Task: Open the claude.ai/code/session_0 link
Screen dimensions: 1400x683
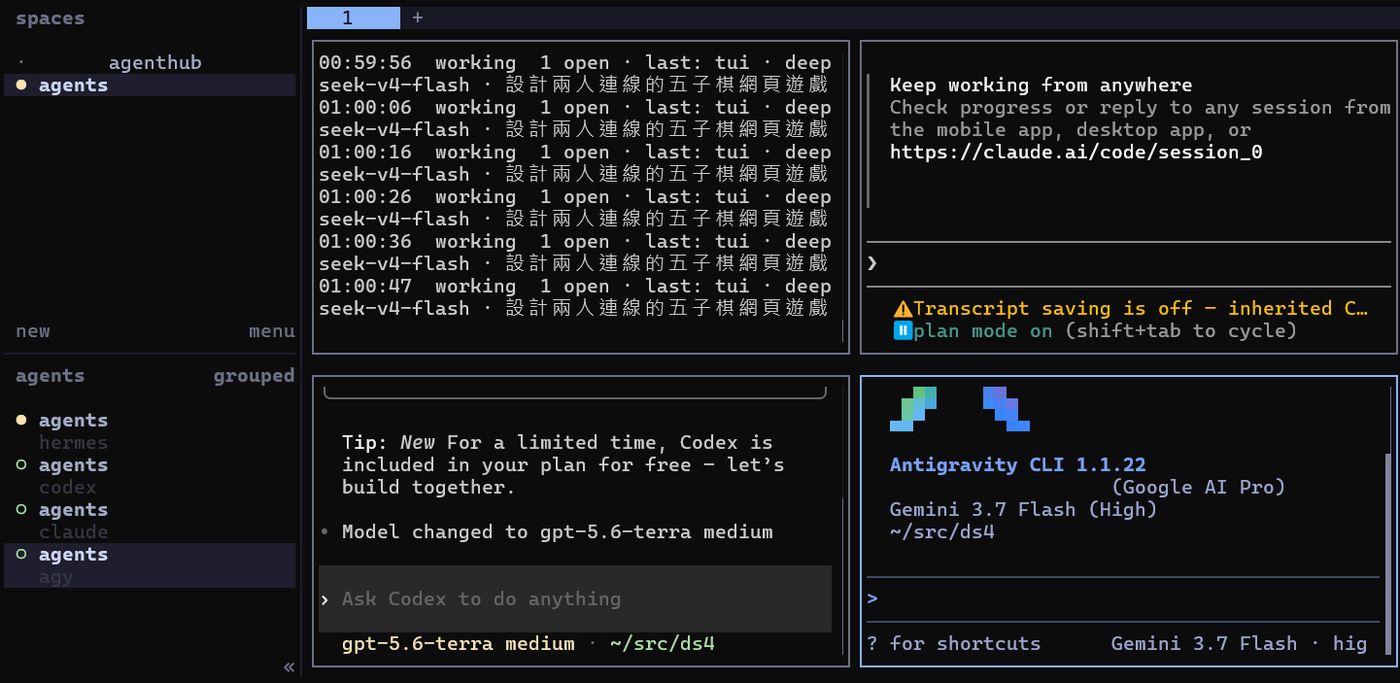Action: 1076,152
